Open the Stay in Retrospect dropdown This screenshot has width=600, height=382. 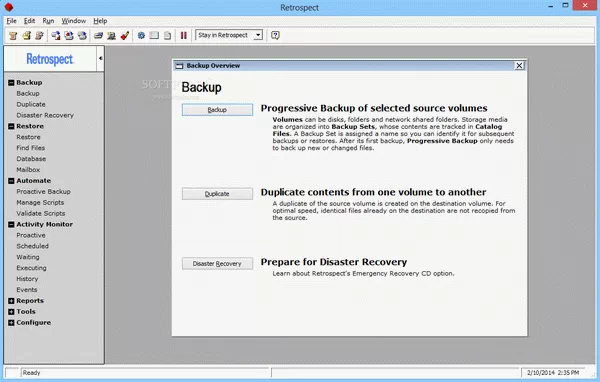tap(258, 35)
